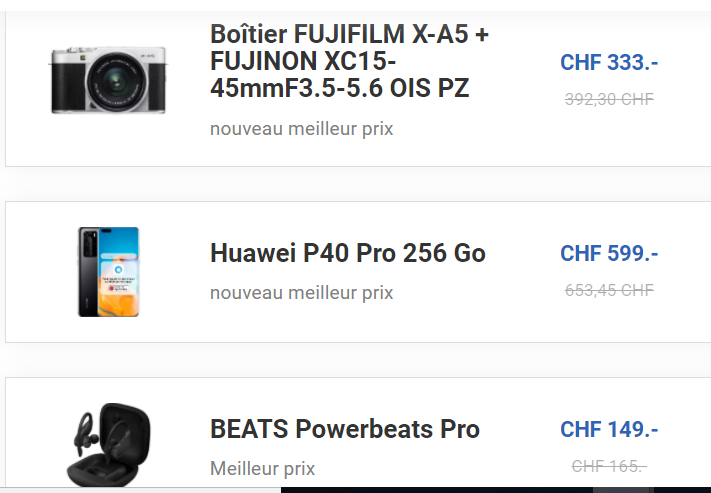Open the Powerbeats Pro earbuds image

[x=108, y=444]
